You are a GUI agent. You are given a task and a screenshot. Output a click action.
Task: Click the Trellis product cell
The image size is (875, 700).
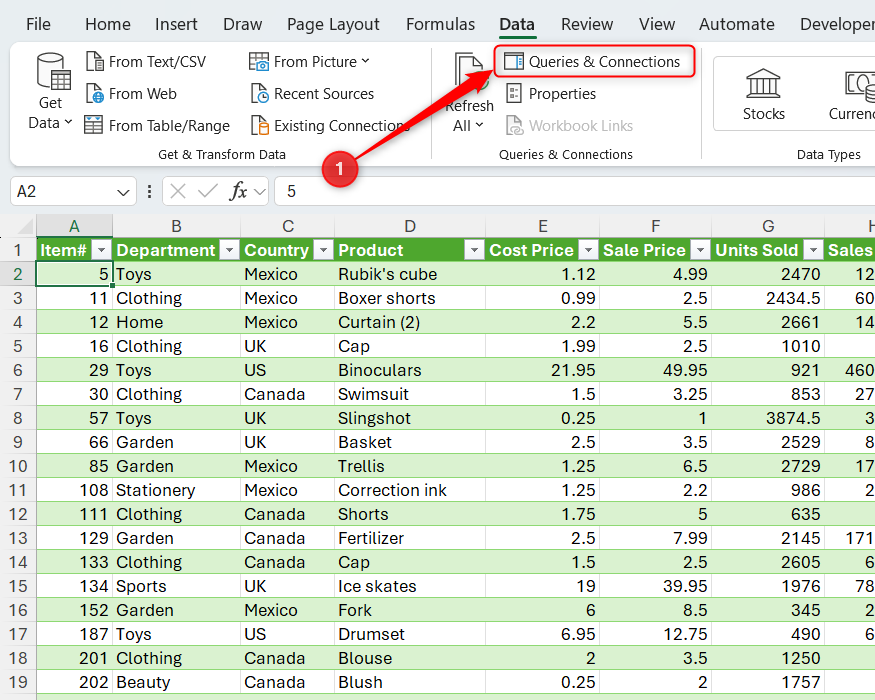(410, 466)
